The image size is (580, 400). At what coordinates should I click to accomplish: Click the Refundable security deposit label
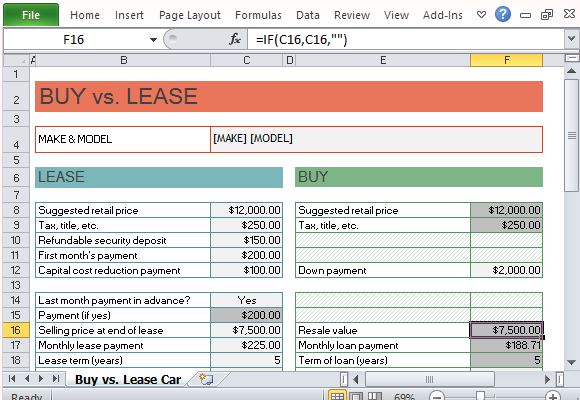pyautogui.click(x=123, y=240)
